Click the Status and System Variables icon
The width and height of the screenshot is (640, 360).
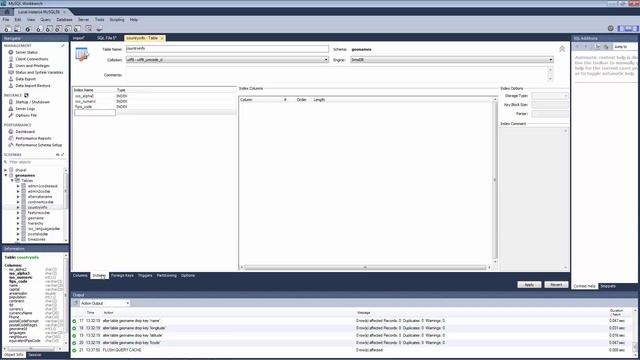pyautogui.click(x=11, y=72)
